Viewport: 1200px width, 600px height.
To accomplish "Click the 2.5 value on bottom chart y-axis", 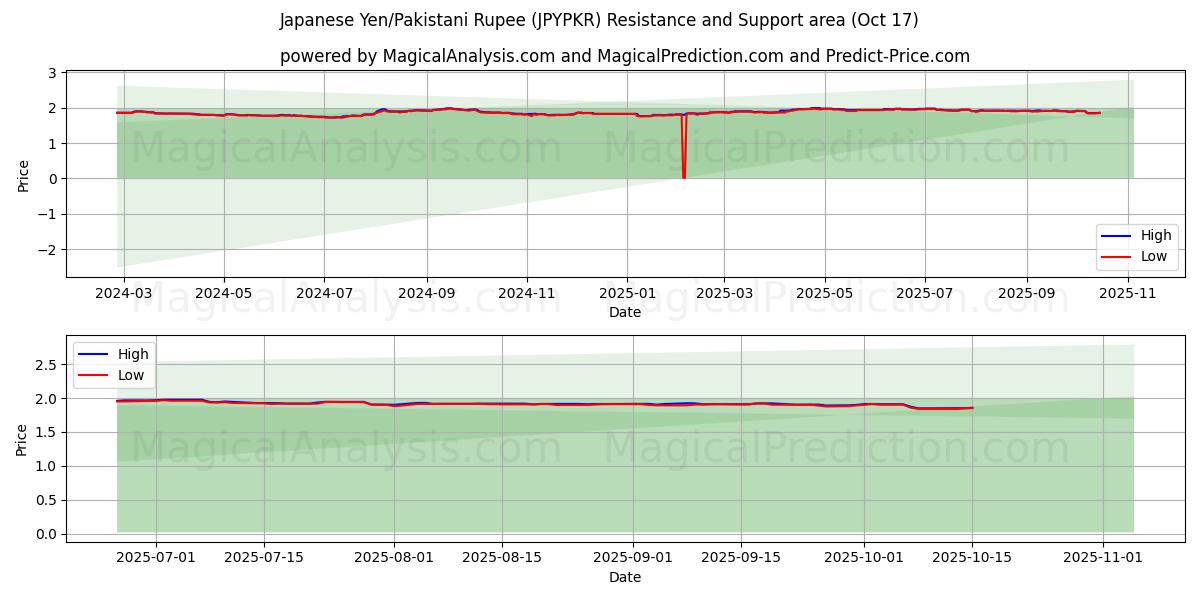I will tap(46, 365).
